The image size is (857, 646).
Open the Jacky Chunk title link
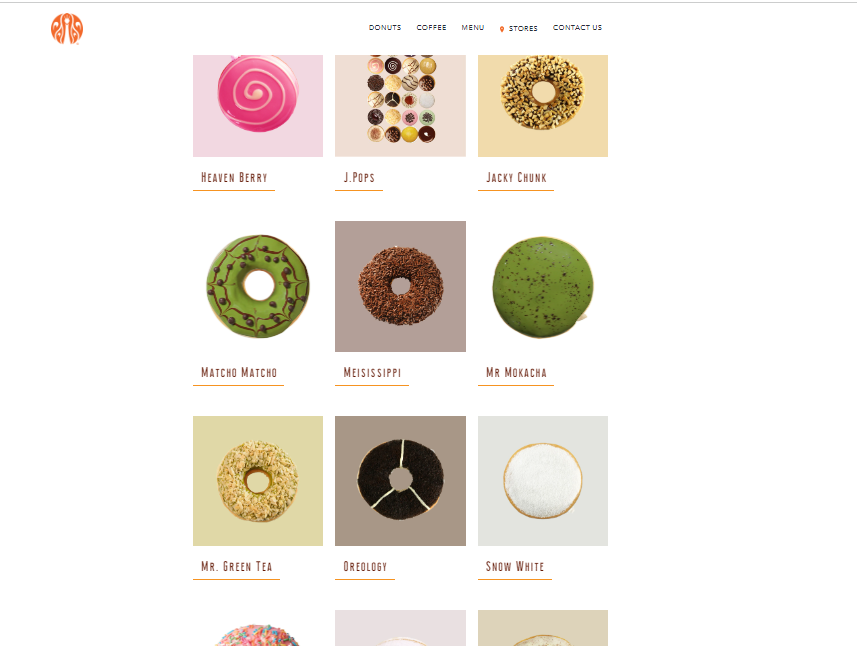[516, 178]
